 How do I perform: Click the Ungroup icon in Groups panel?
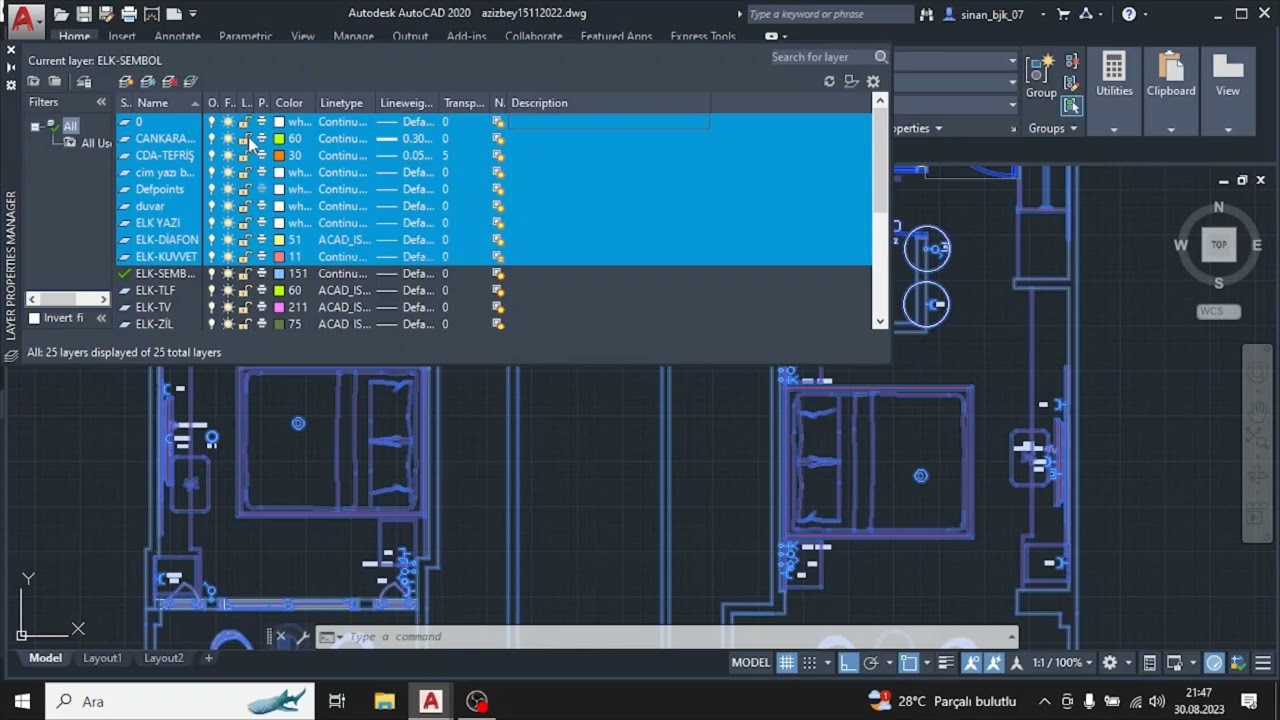tap(1072, 62)
